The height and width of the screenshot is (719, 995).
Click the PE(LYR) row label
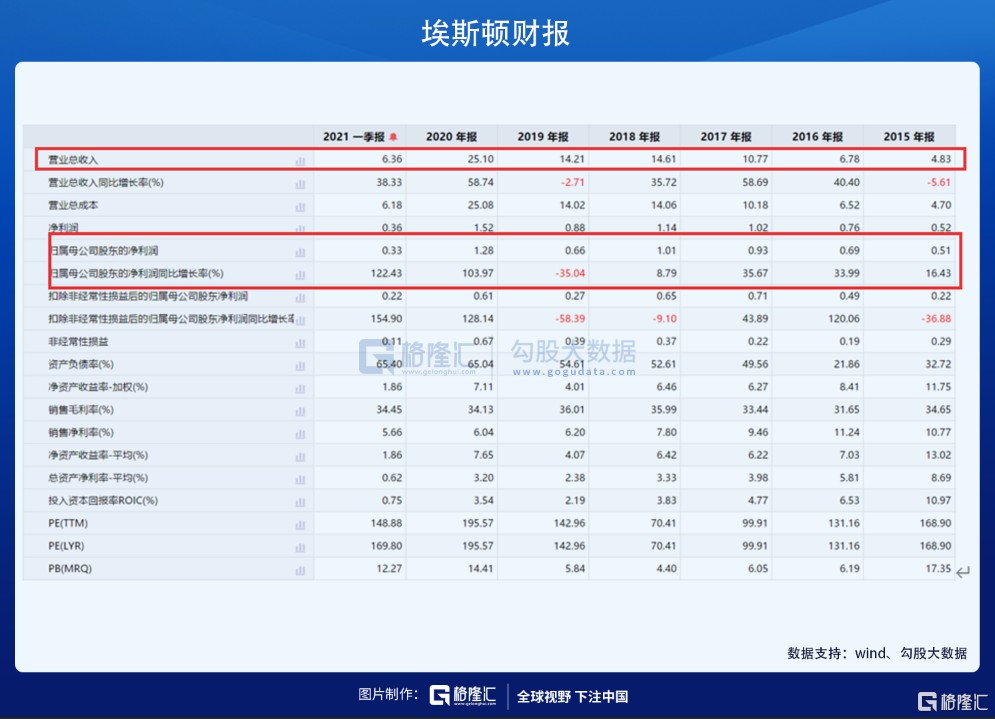pos(68,547)
